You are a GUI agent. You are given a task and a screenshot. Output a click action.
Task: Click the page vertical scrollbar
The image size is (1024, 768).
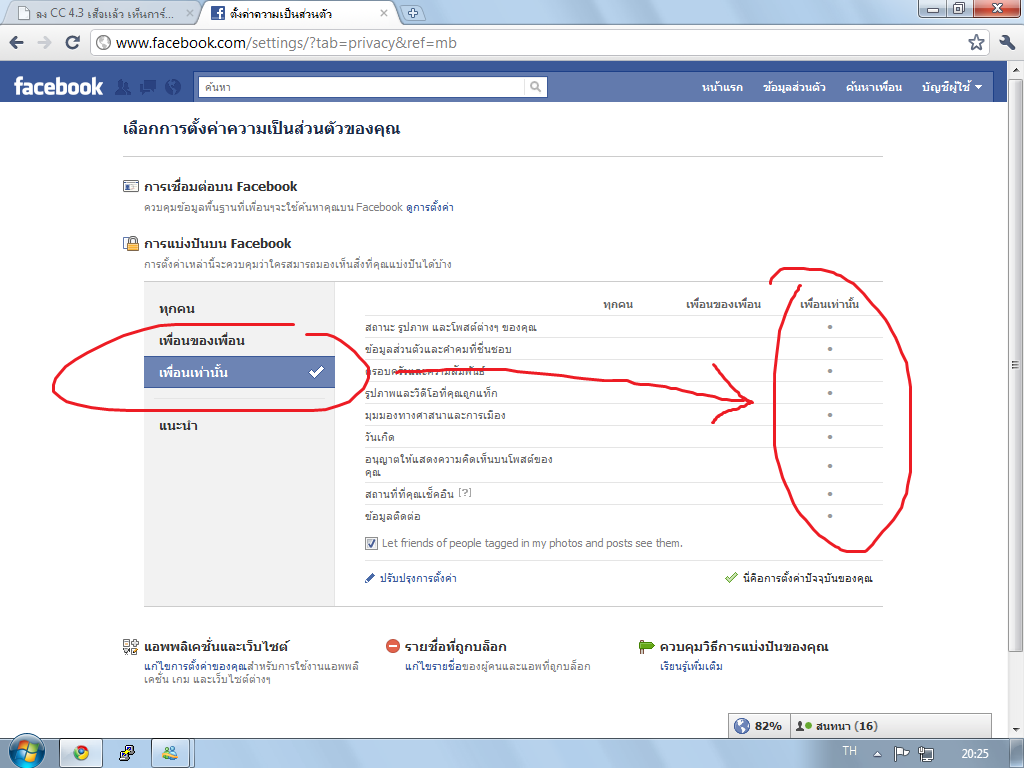pyautogui.click(x=1016, y=364)
